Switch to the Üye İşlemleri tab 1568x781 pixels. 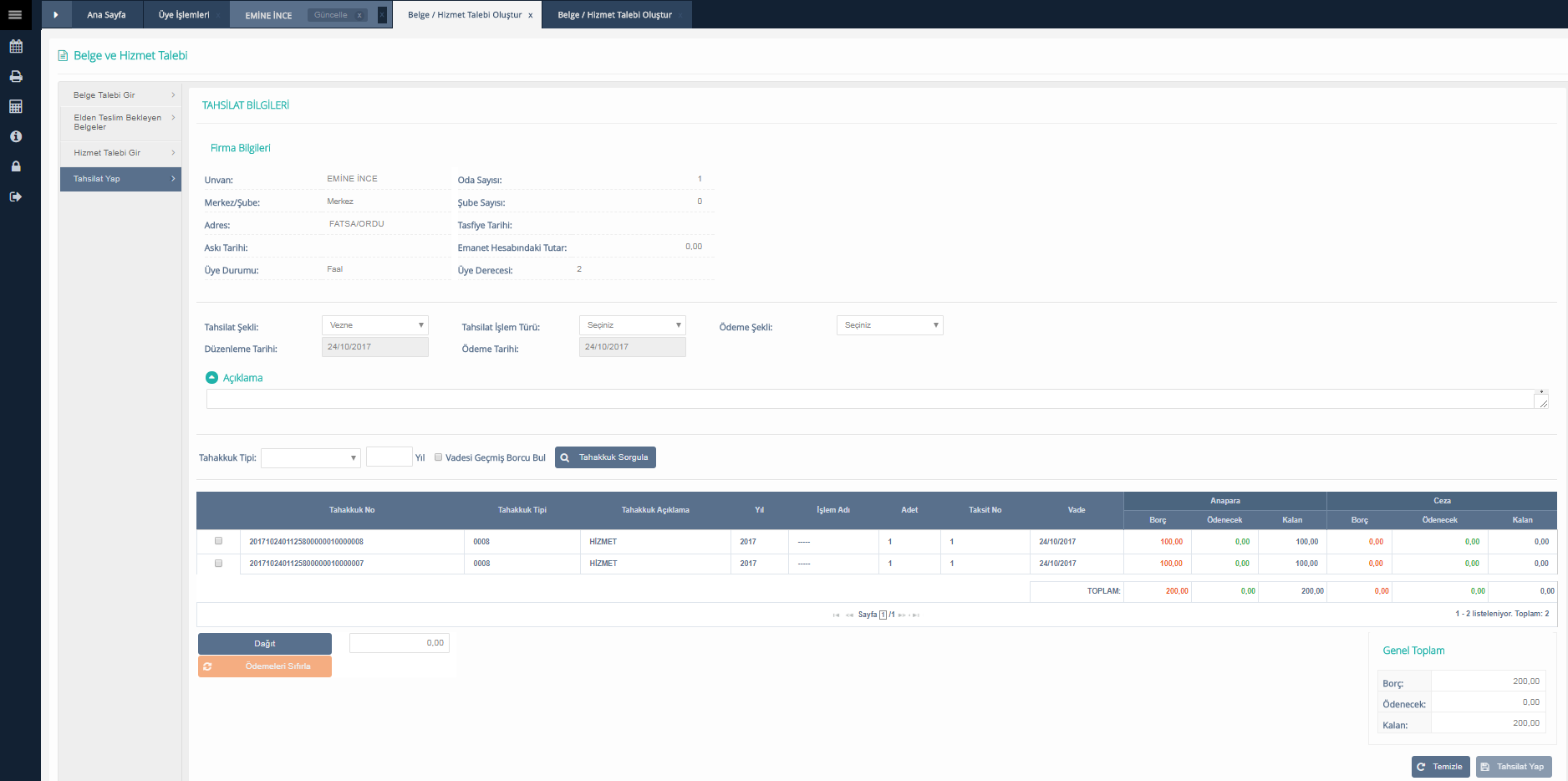(184, 14)
